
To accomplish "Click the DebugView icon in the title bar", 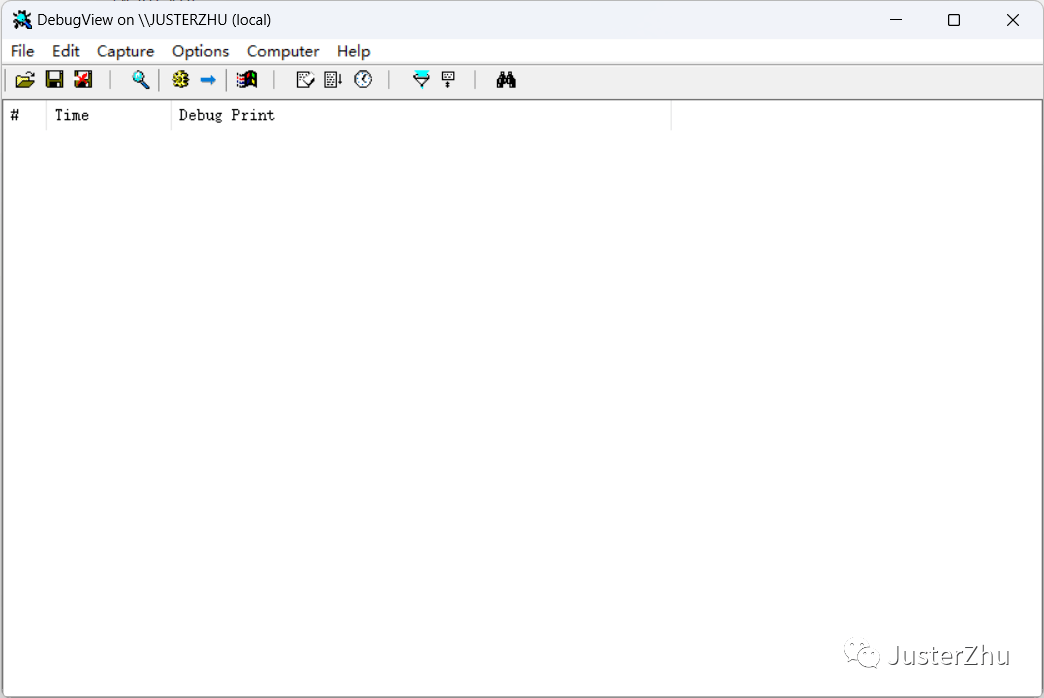I will (21, 19).
